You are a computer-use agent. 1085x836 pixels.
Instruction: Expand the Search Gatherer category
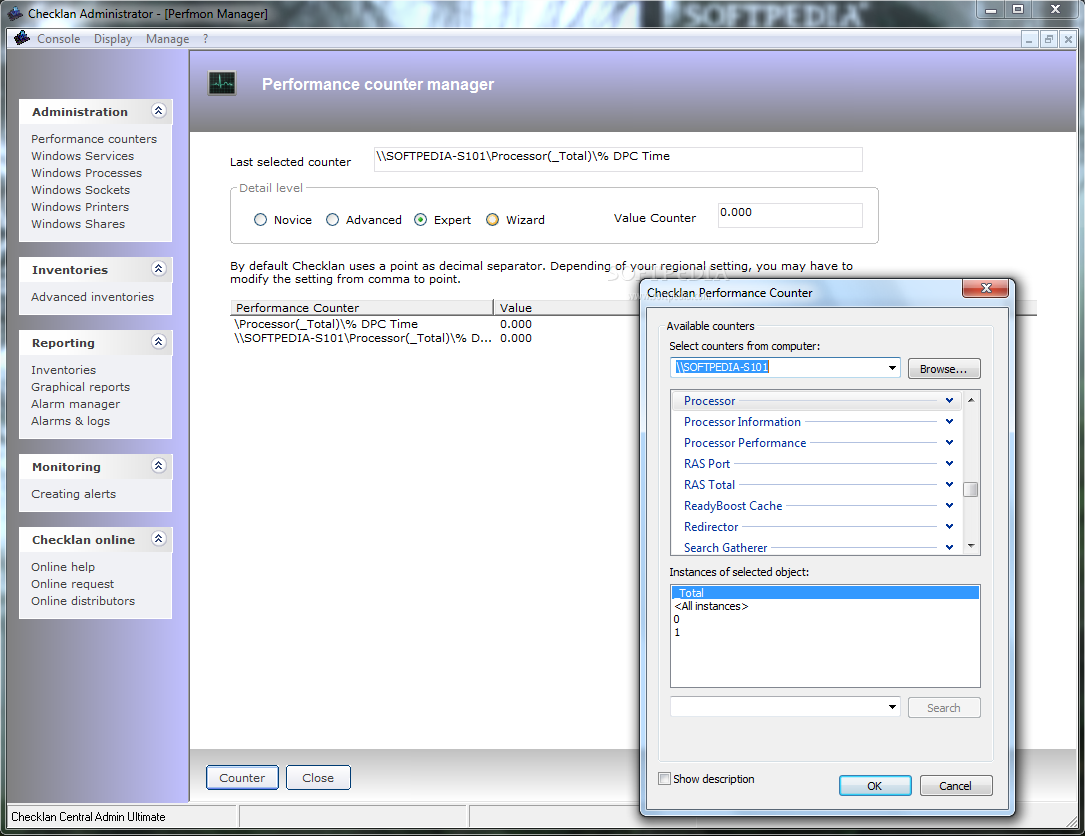point(949,547)
